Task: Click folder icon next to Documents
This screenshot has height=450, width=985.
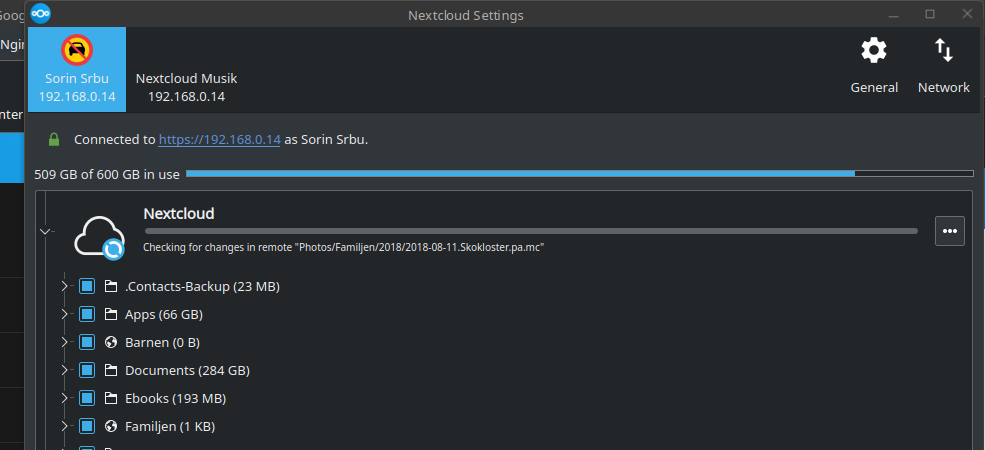Action: 111,371
